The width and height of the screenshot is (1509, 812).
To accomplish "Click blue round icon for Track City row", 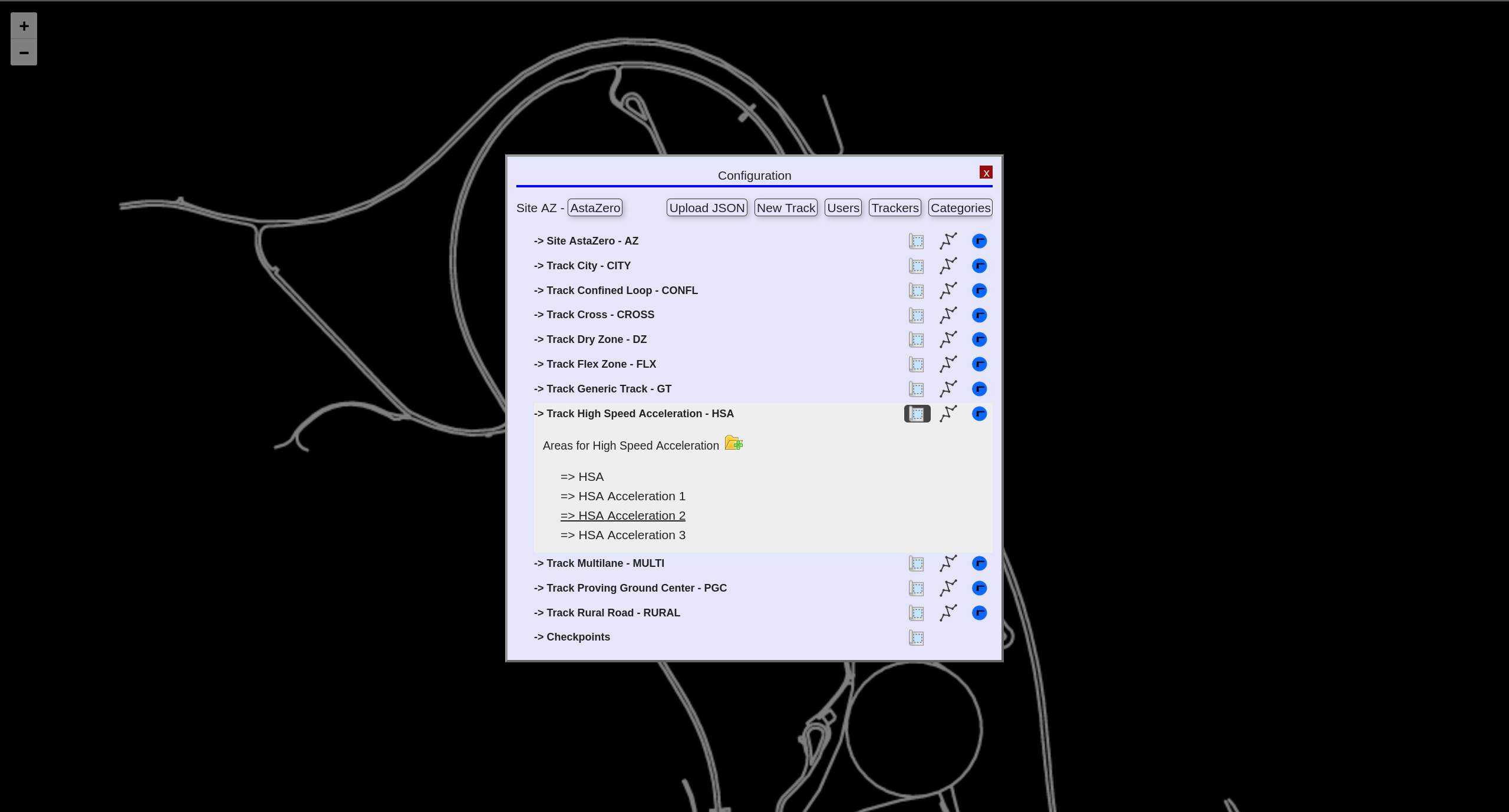I will 979,266.
